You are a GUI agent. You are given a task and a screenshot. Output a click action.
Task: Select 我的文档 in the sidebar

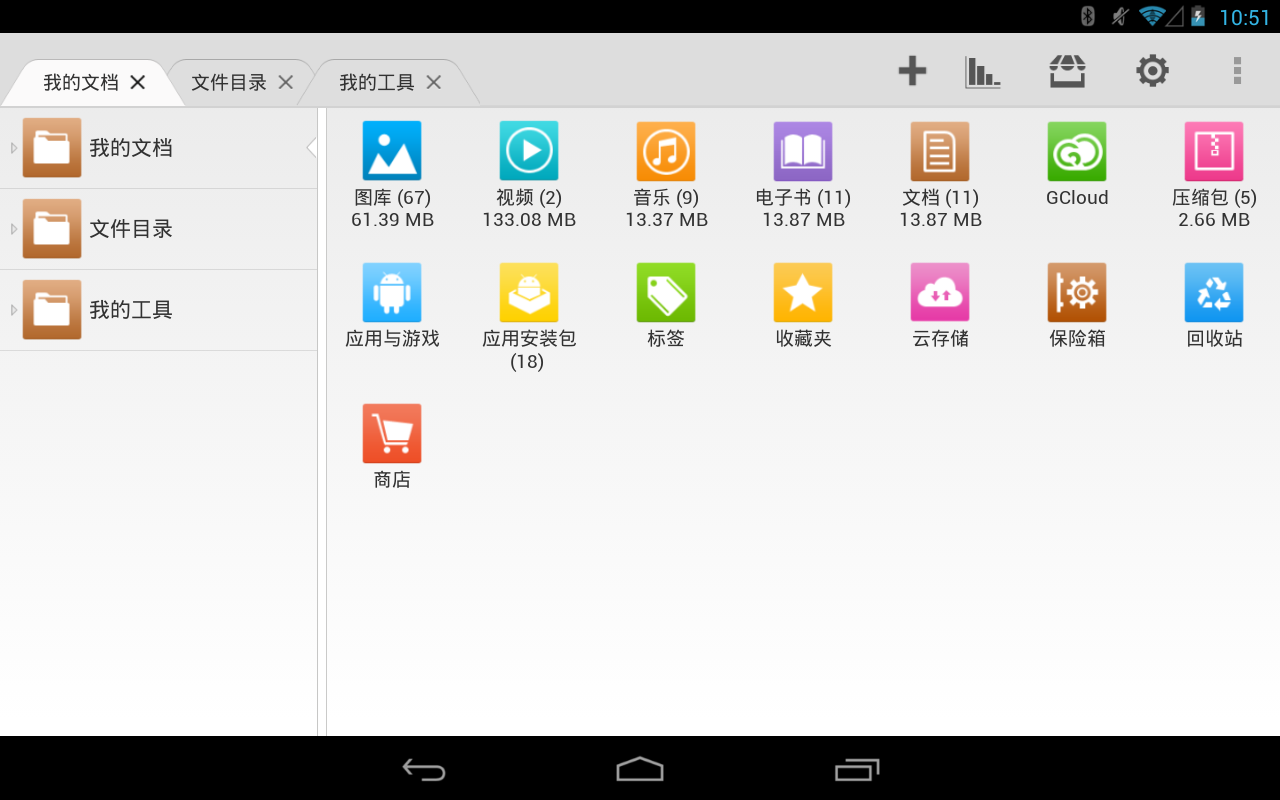159,148
